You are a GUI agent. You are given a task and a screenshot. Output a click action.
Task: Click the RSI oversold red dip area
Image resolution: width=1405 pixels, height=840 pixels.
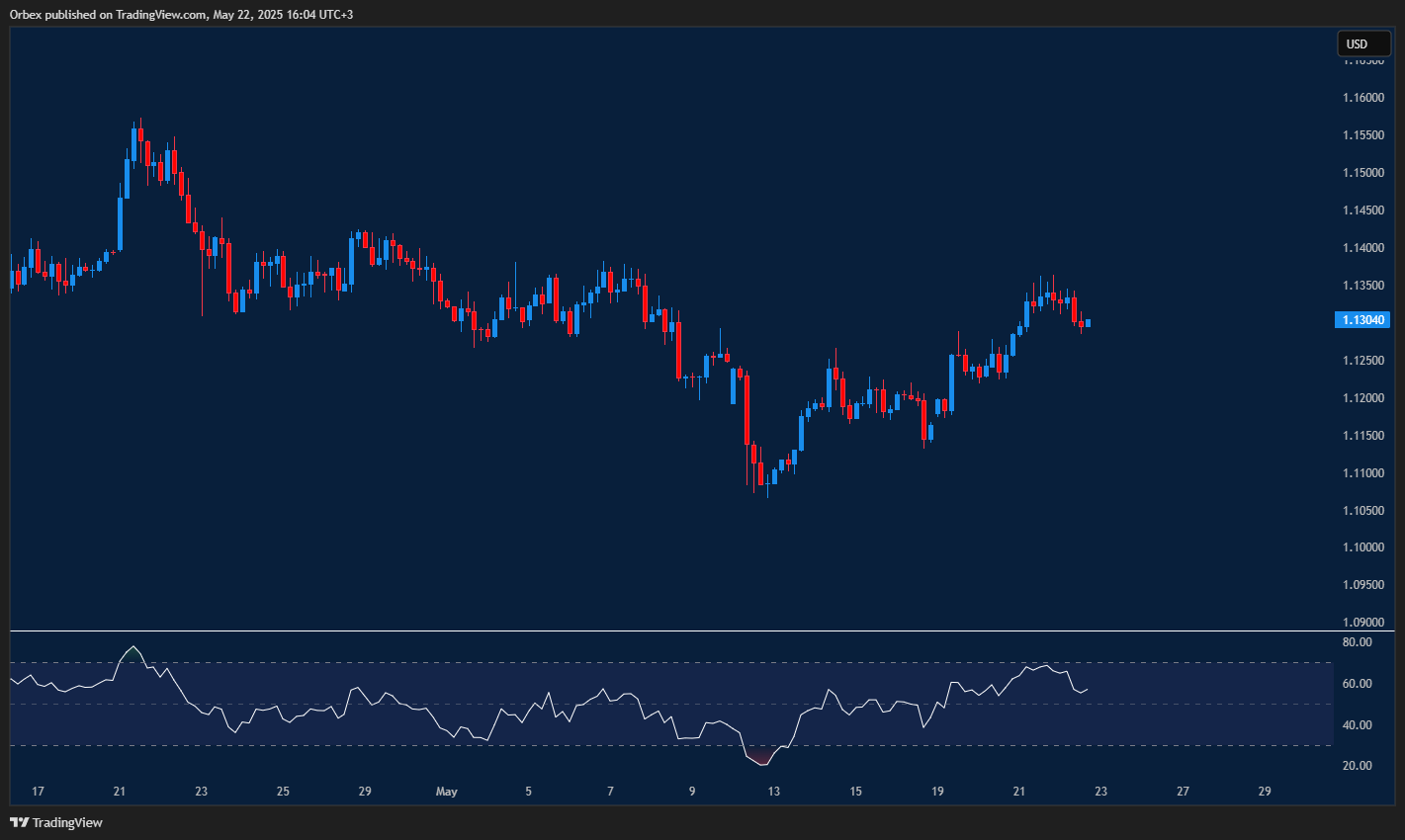point(760,759)
